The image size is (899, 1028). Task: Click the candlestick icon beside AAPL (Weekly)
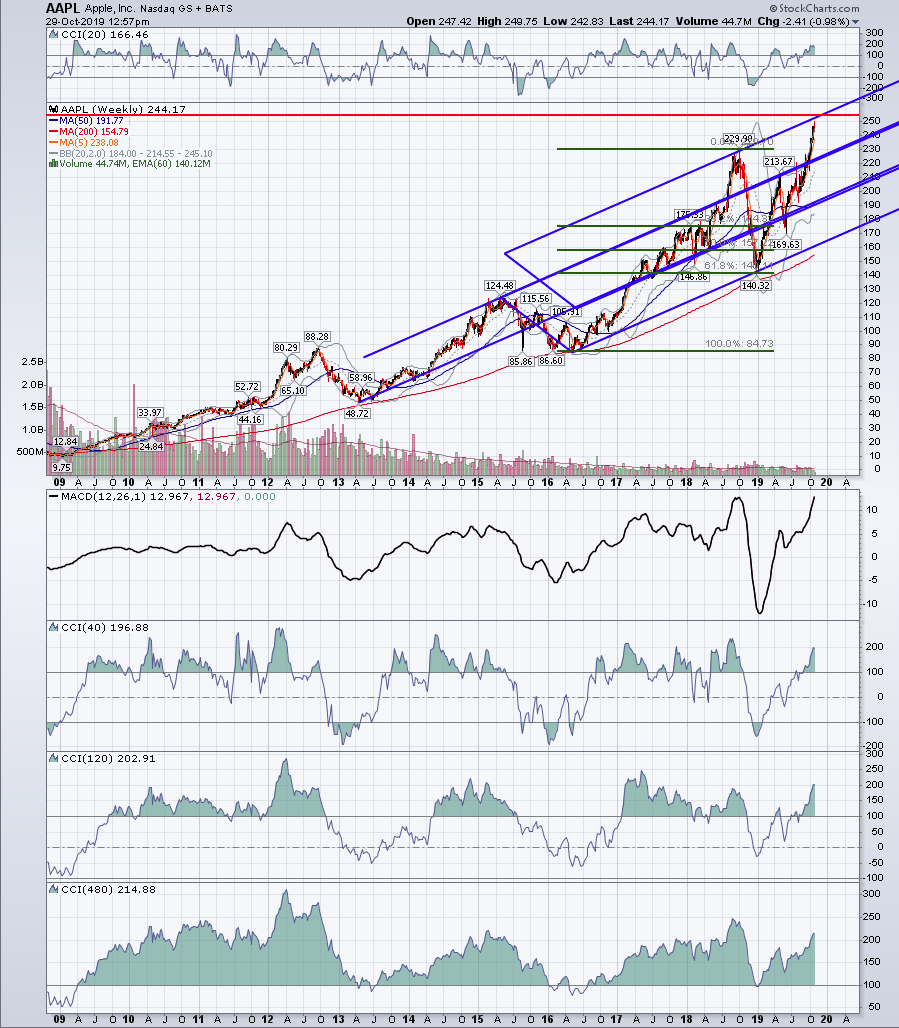(x=53, y=109)
